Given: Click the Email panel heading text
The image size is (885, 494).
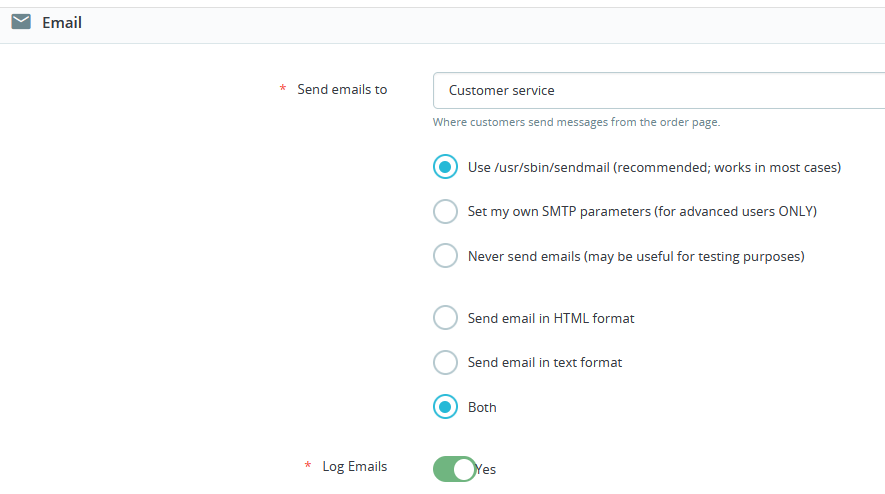Looking at the screenshot, I should (62, 22).
